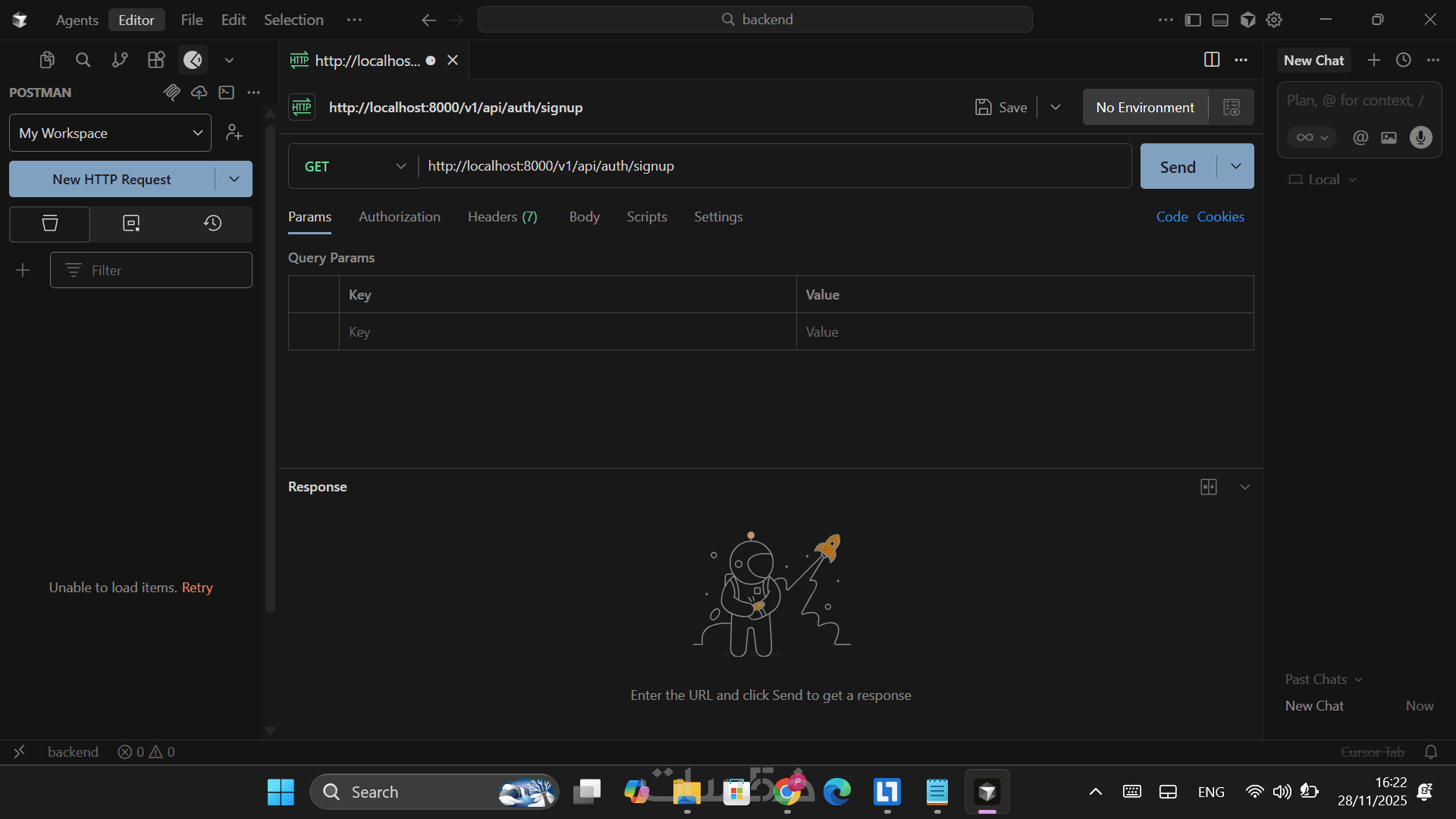Toggle the response pane two-column layout icon
1456x819 pixels.
1209,487
